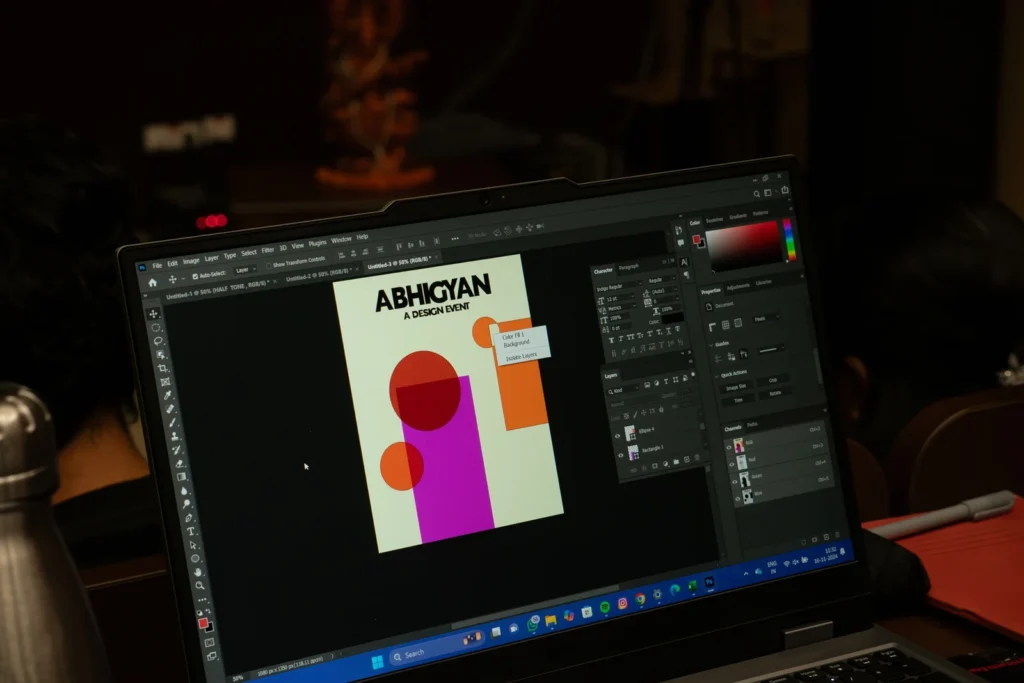Click the foreground color swatch in toolbar
The image size is (1024, 683).
tap(203, 623)
